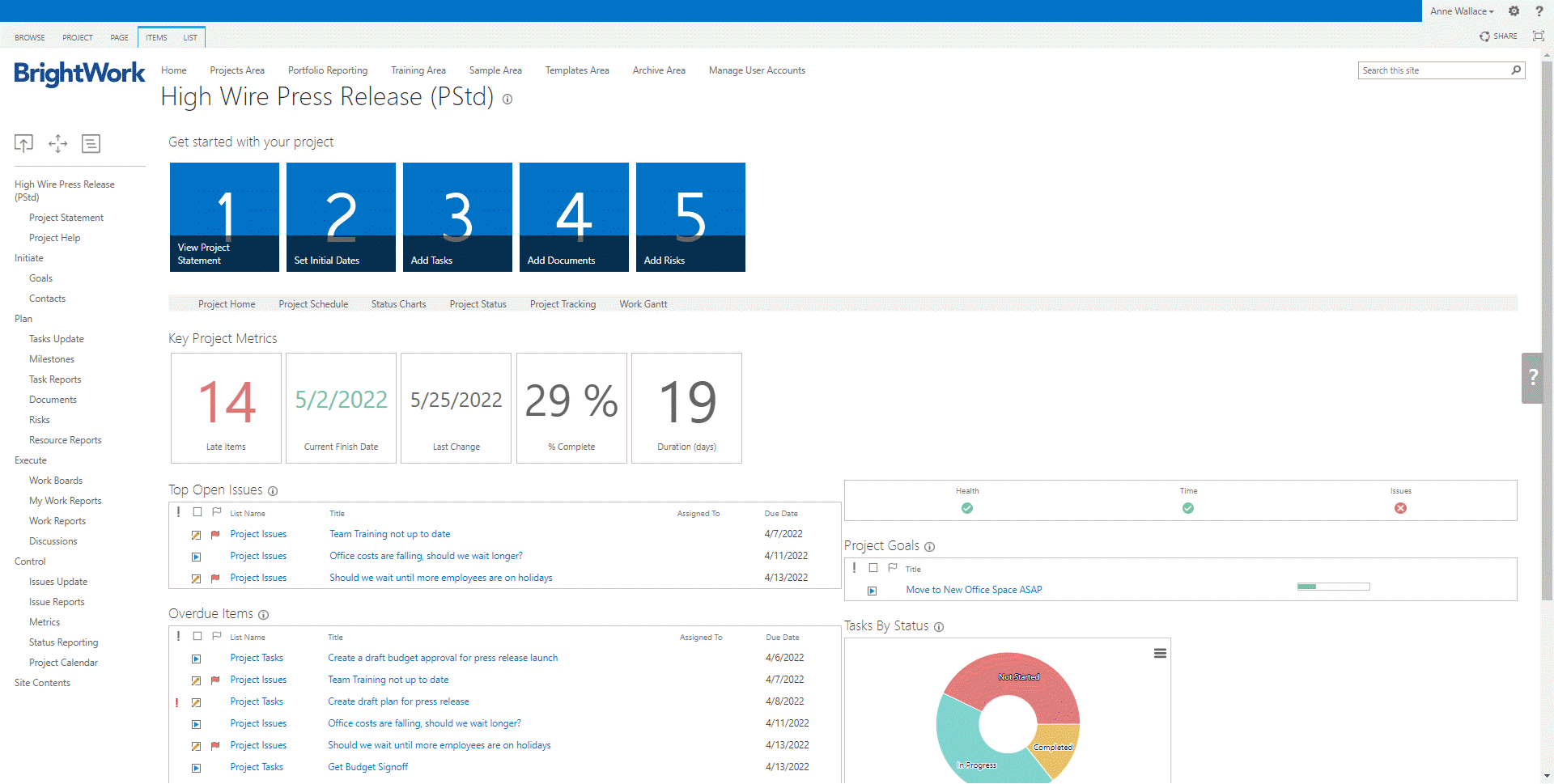Image resolution: width=1554 pixels, height=784 pixels.
Task: Click the Set Initial Dates tile
Action: 341,217
